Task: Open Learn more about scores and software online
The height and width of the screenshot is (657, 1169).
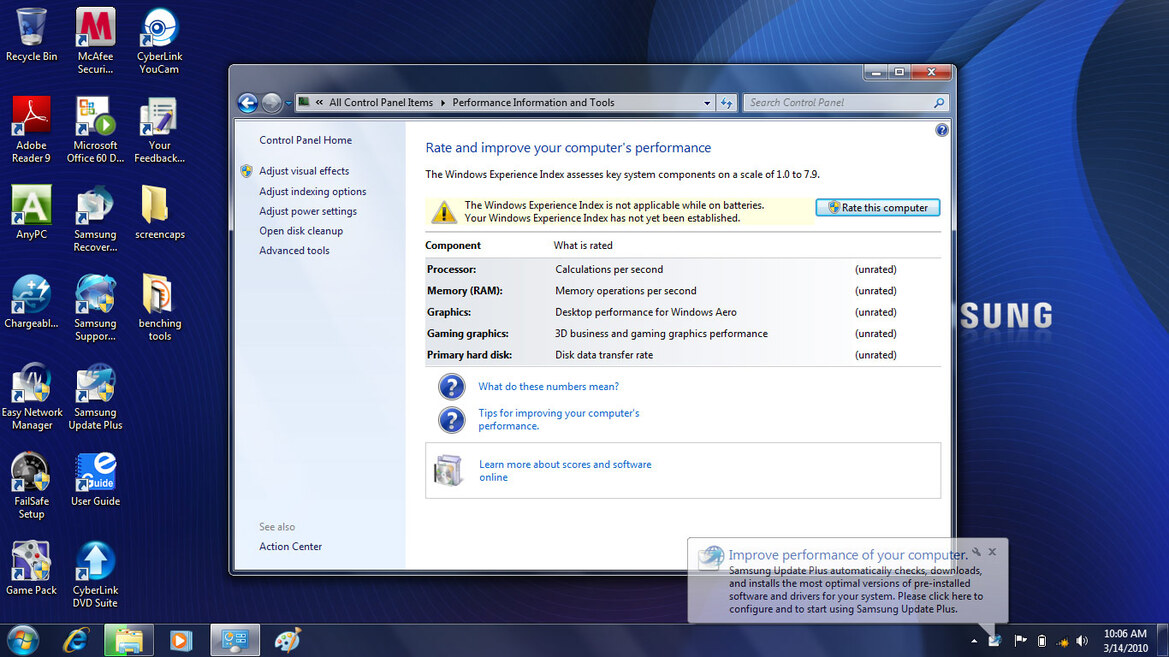Action: [x=564, y=471]
